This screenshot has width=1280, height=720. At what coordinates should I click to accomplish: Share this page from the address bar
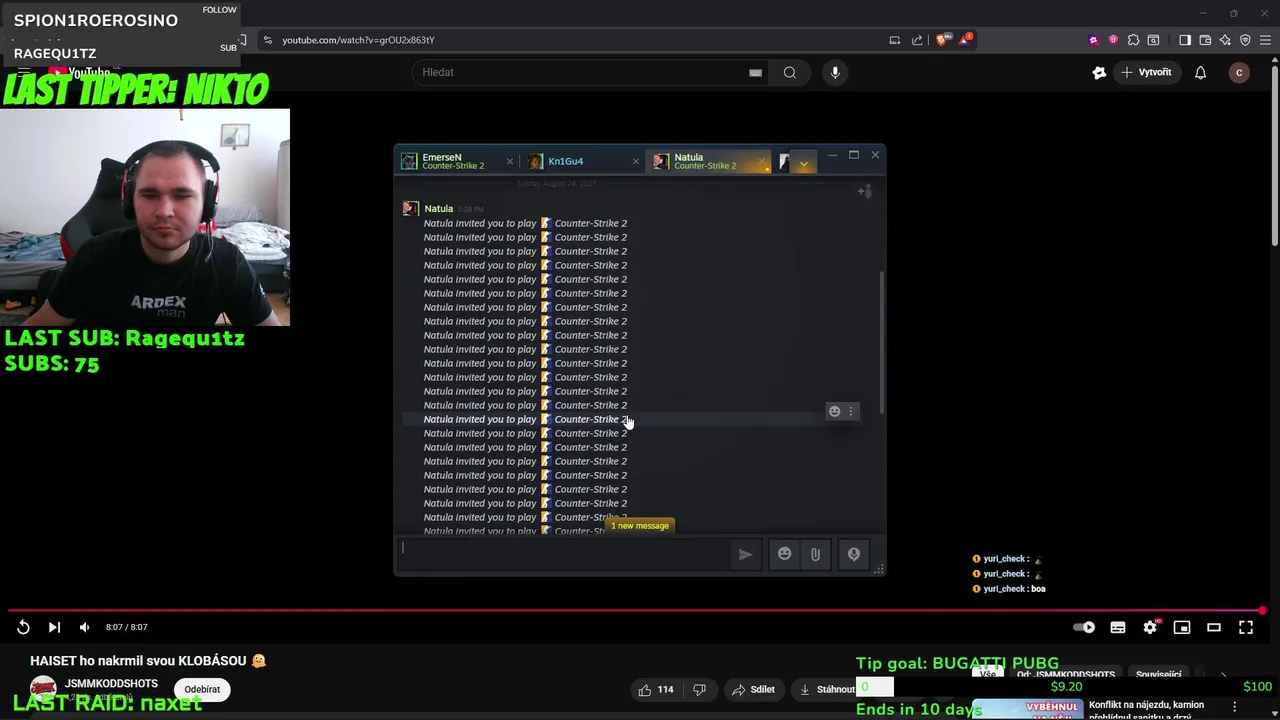click(x=917, y=40)
